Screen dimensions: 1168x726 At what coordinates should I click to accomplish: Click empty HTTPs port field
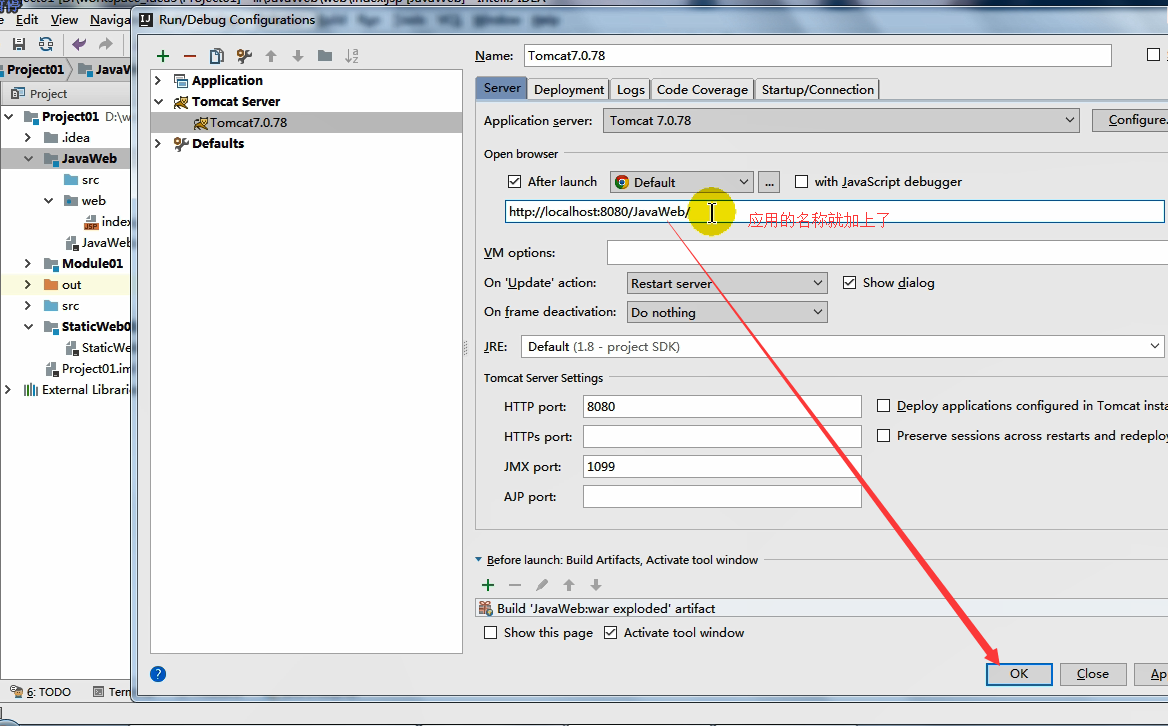pyautogui.click(x=722, y=436)
